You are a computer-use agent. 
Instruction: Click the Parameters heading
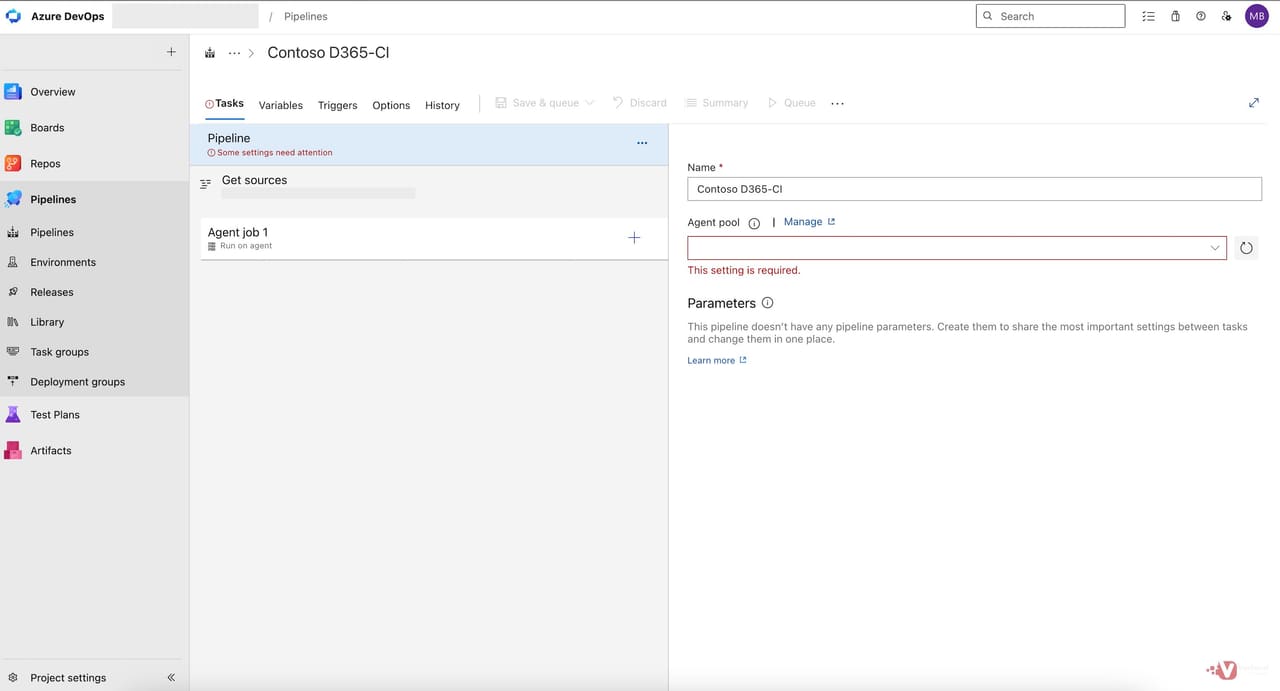721,303
